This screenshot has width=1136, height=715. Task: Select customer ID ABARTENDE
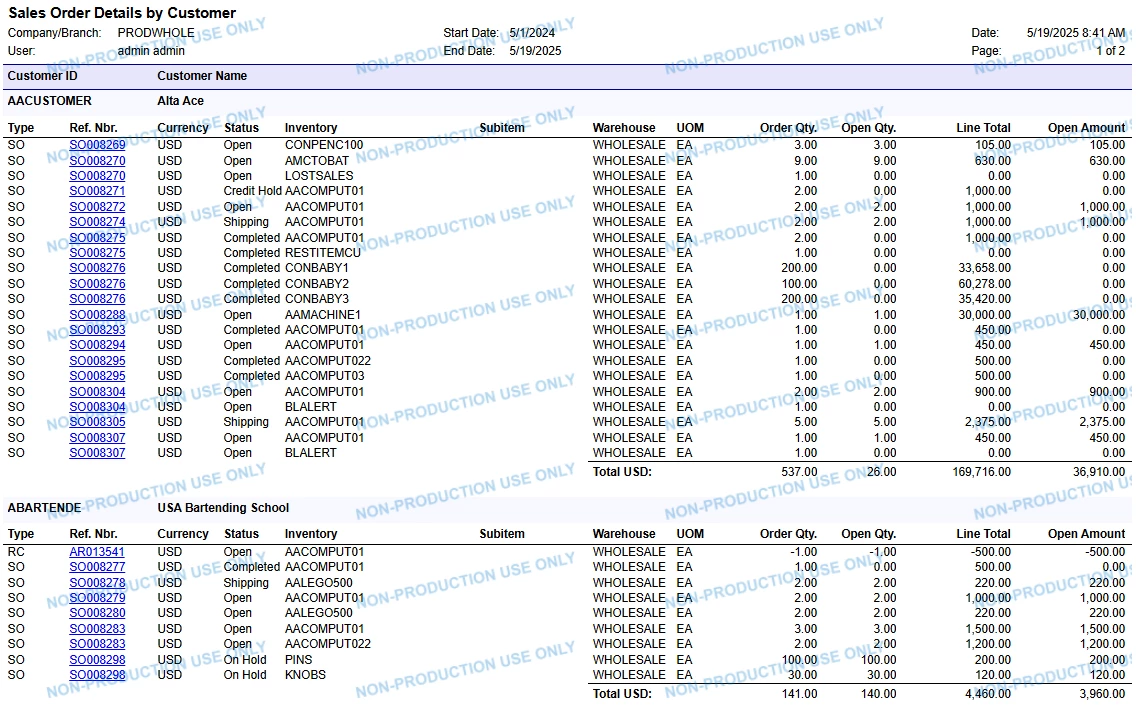pos(44,508)
